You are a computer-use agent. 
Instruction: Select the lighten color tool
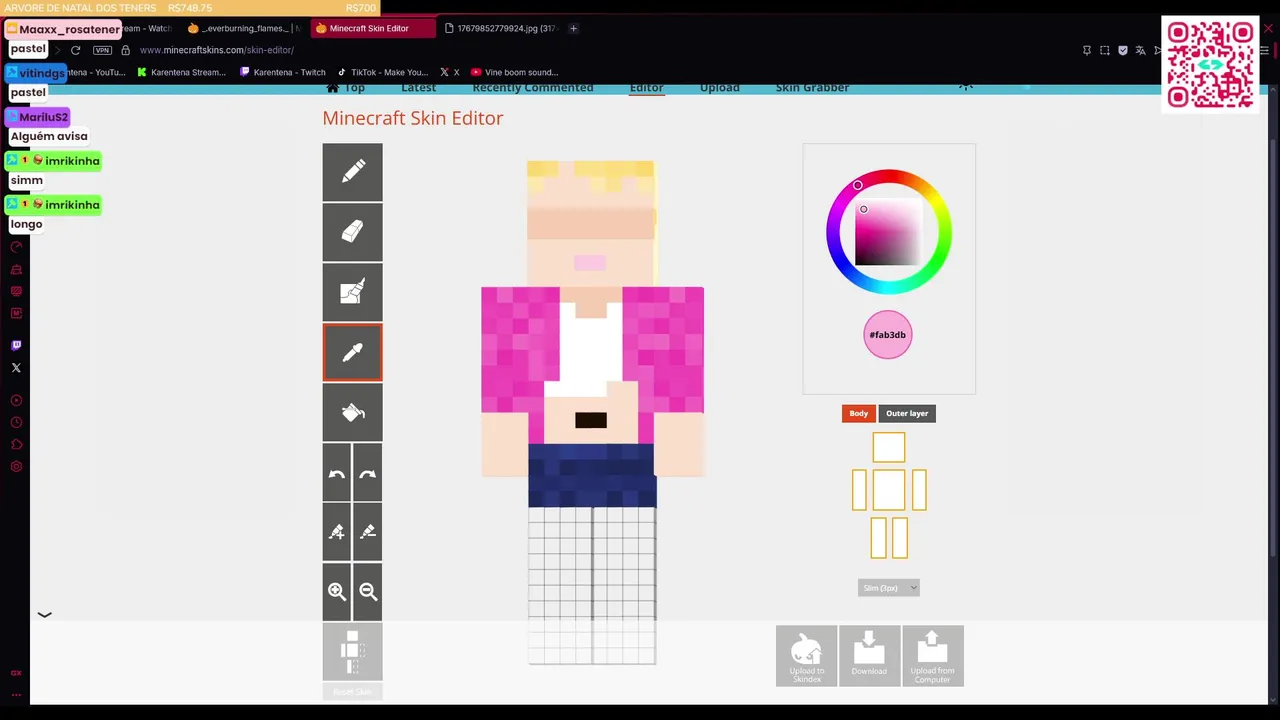[337, 532]
